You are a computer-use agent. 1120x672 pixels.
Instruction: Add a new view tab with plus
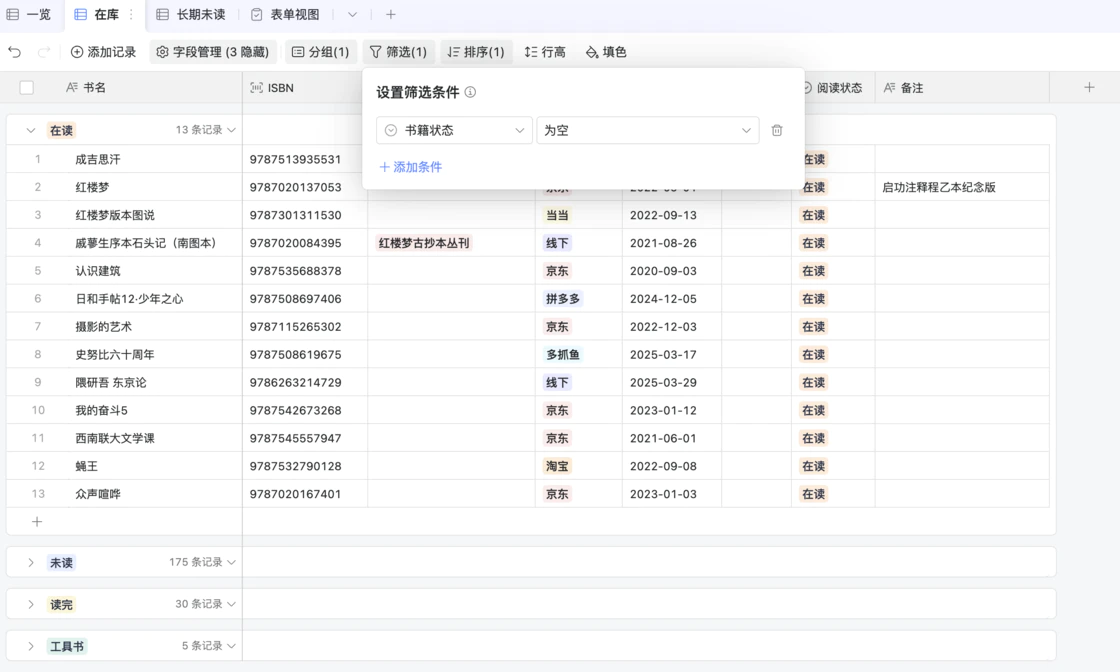[391, 15]
